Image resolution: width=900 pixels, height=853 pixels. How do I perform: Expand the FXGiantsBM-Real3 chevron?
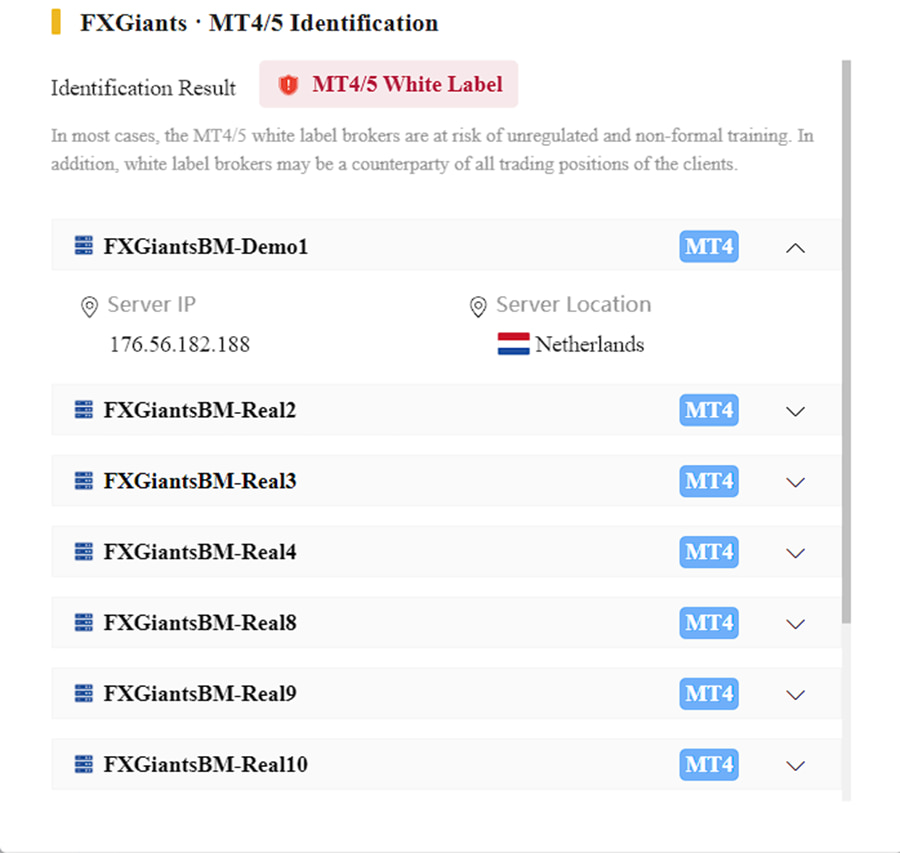pyautogui.click(x=795, y=482)
